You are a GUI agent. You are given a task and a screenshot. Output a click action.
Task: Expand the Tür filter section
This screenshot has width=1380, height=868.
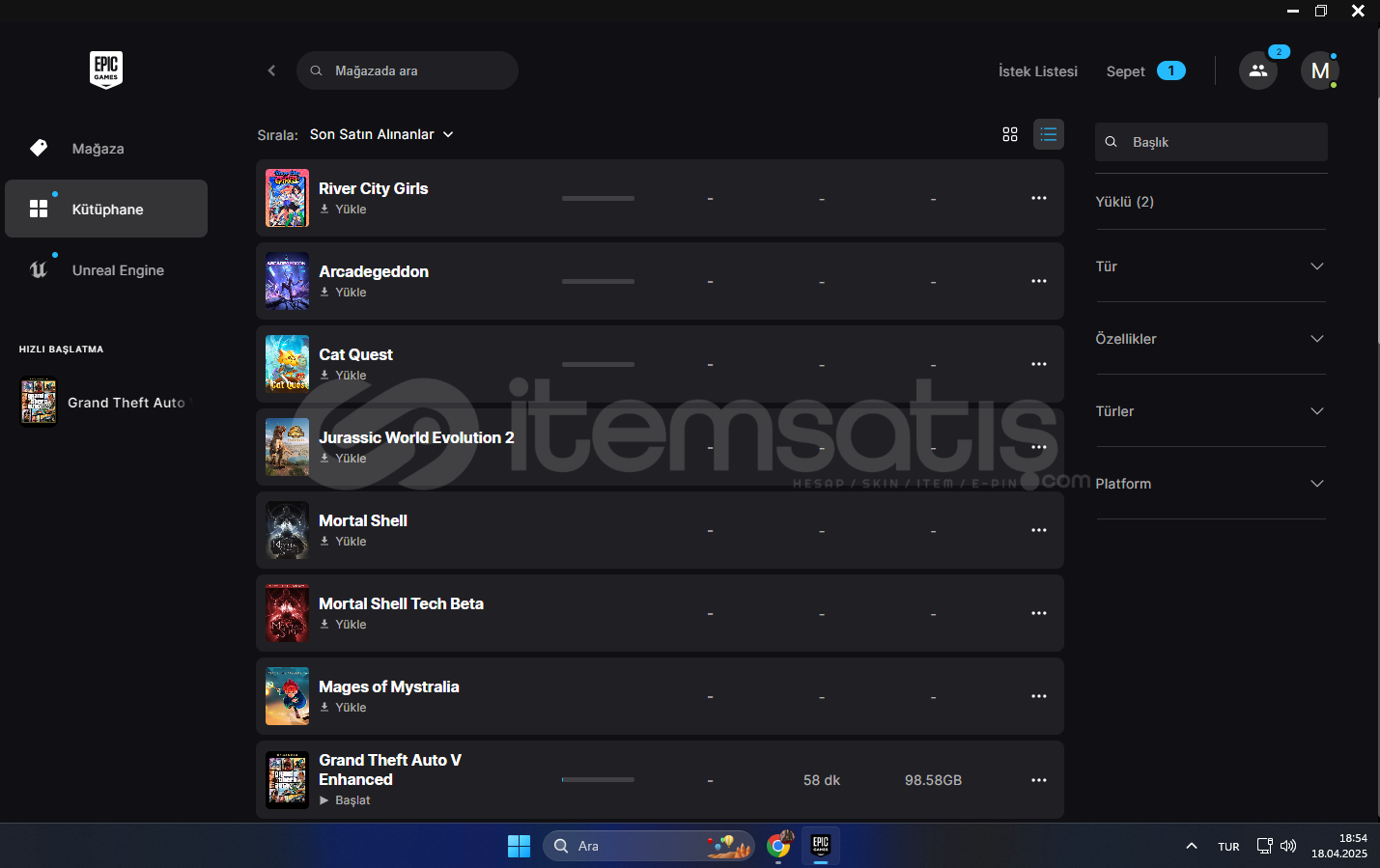point(1210,266)
